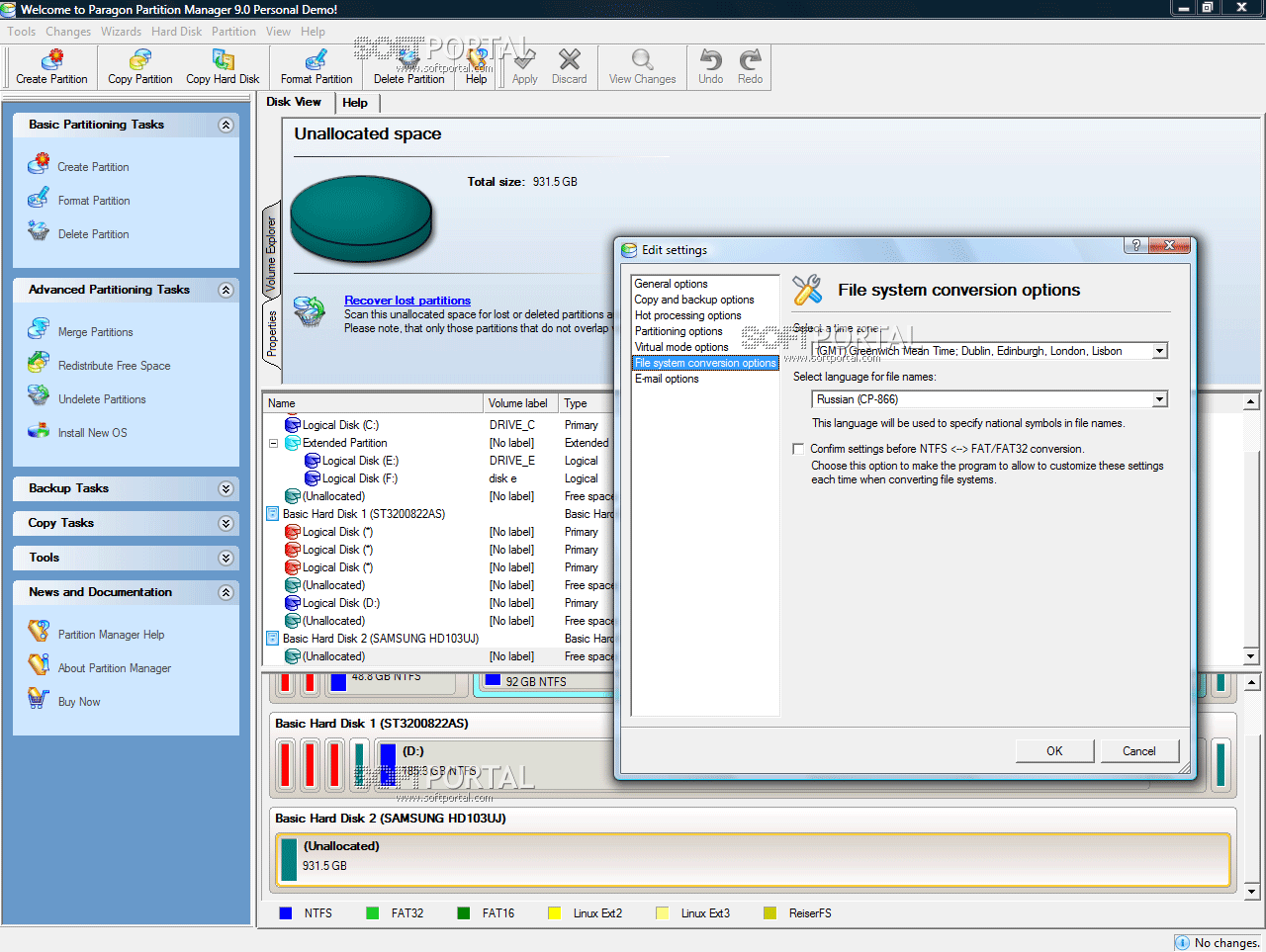The image size is (1266, 952).
Task: Collapse the Extended Partition tree node
Action: (273, 443)
